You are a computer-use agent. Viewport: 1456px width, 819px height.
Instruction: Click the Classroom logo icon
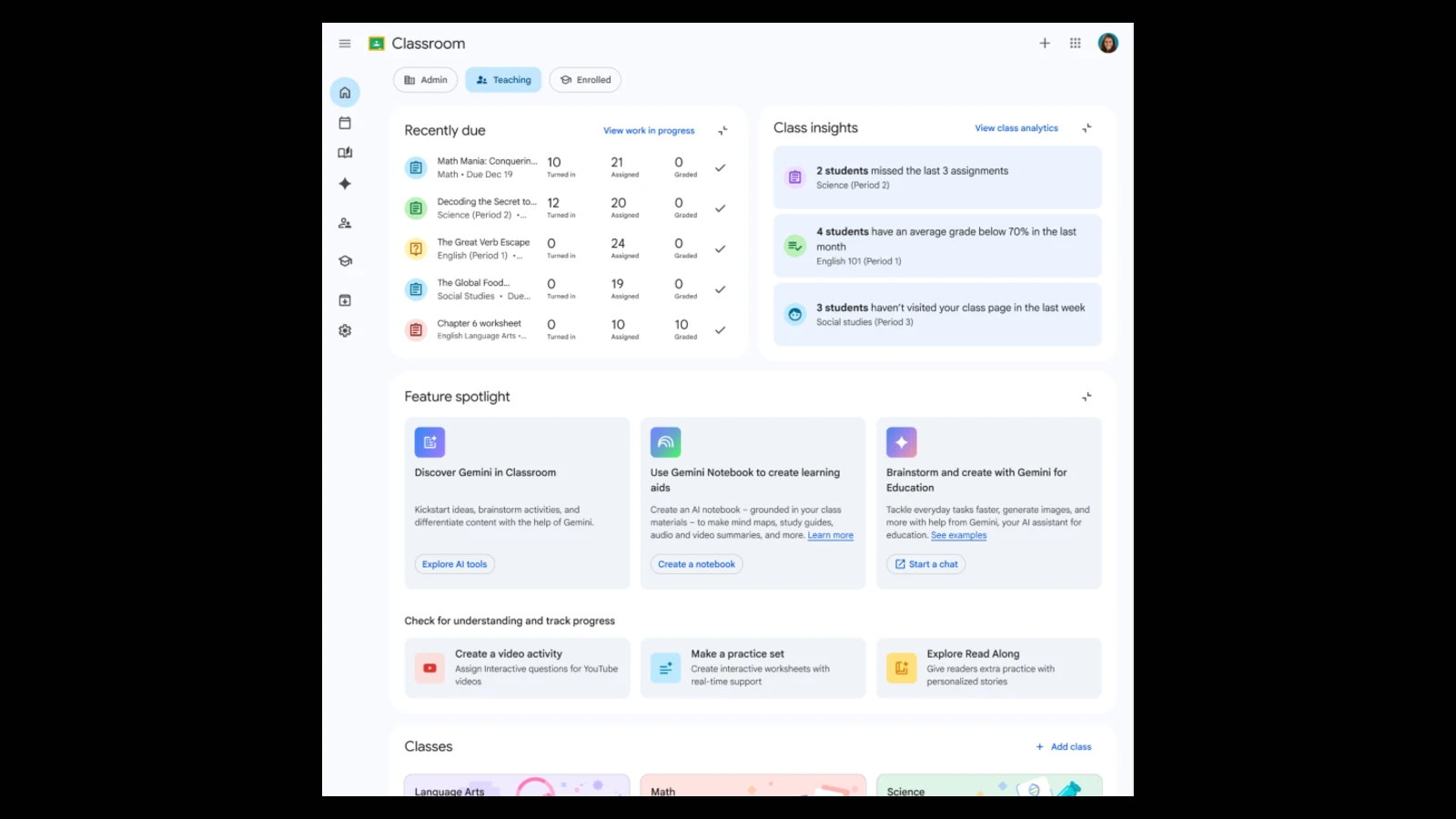tap(376, 44)
